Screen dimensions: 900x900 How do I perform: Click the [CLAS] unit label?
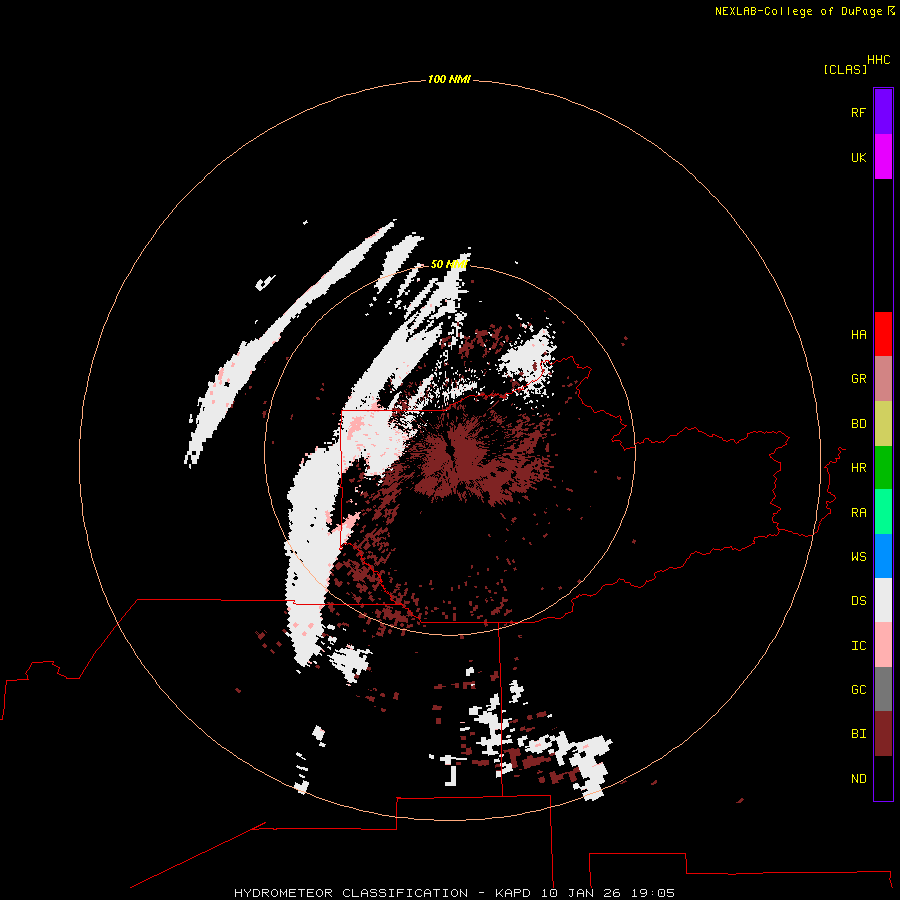tap(845, 69)
